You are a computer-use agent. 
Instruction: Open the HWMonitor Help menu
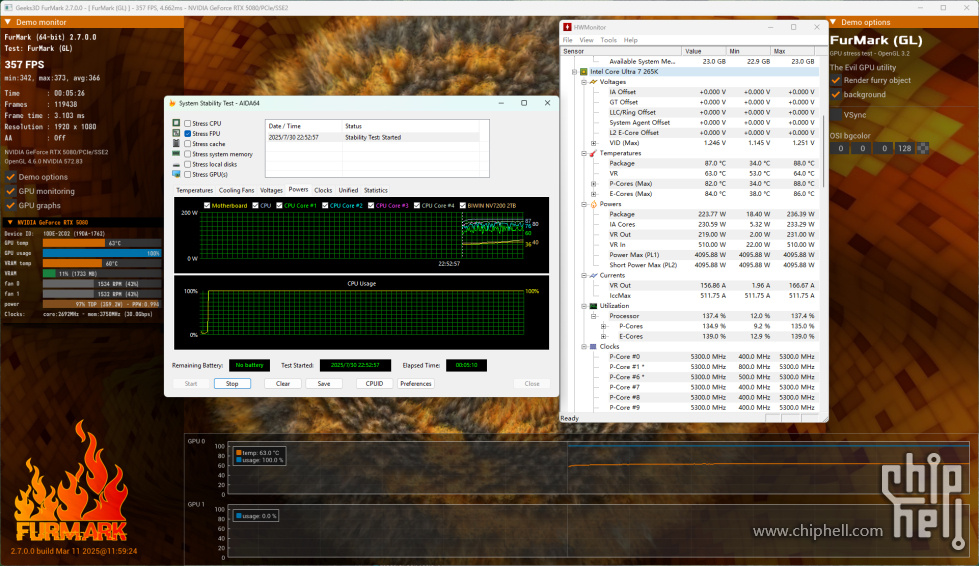coord(631,40)
